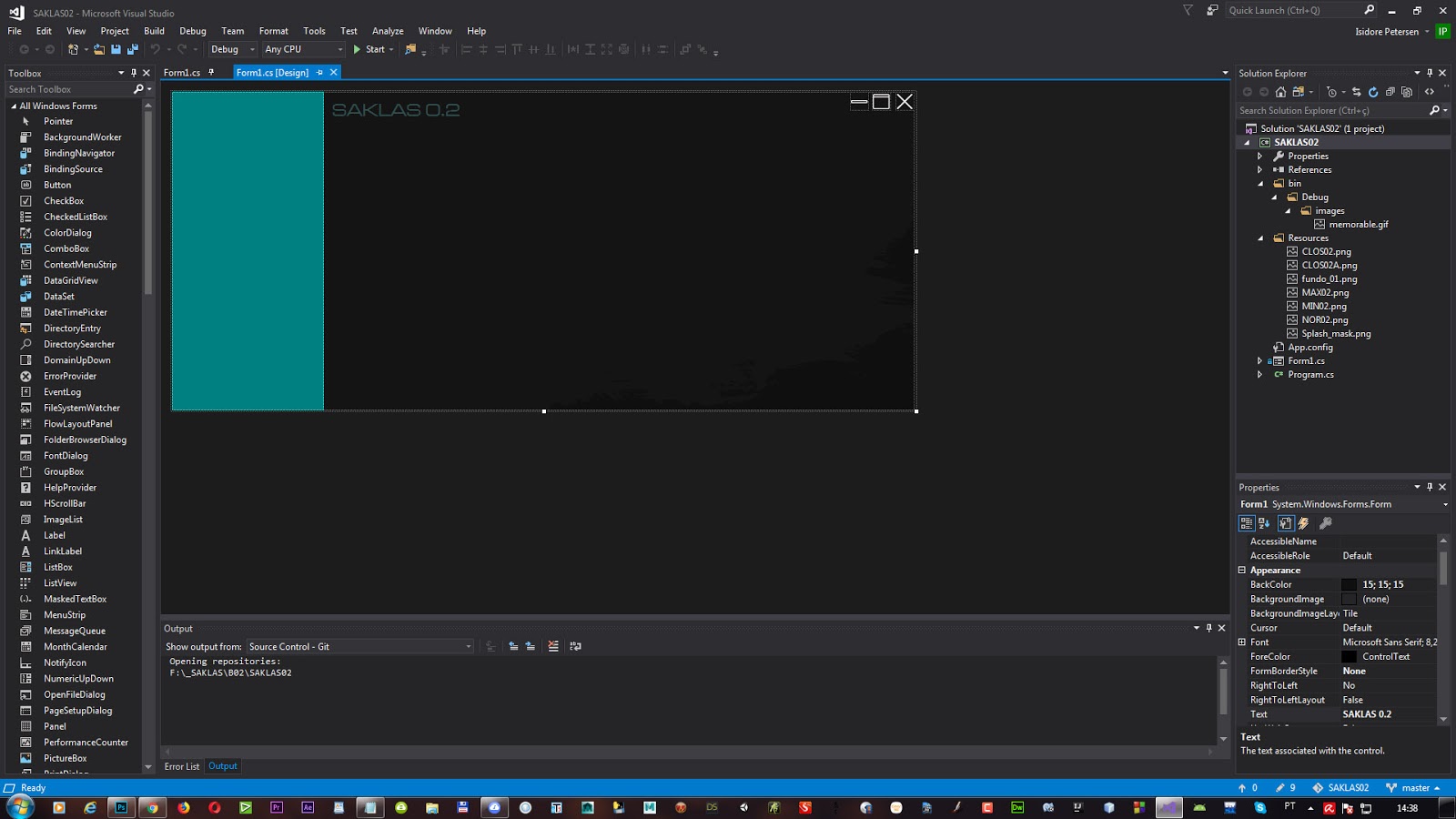Click the Home icon in Solution Explorer toolbar

coord(1280,92)
